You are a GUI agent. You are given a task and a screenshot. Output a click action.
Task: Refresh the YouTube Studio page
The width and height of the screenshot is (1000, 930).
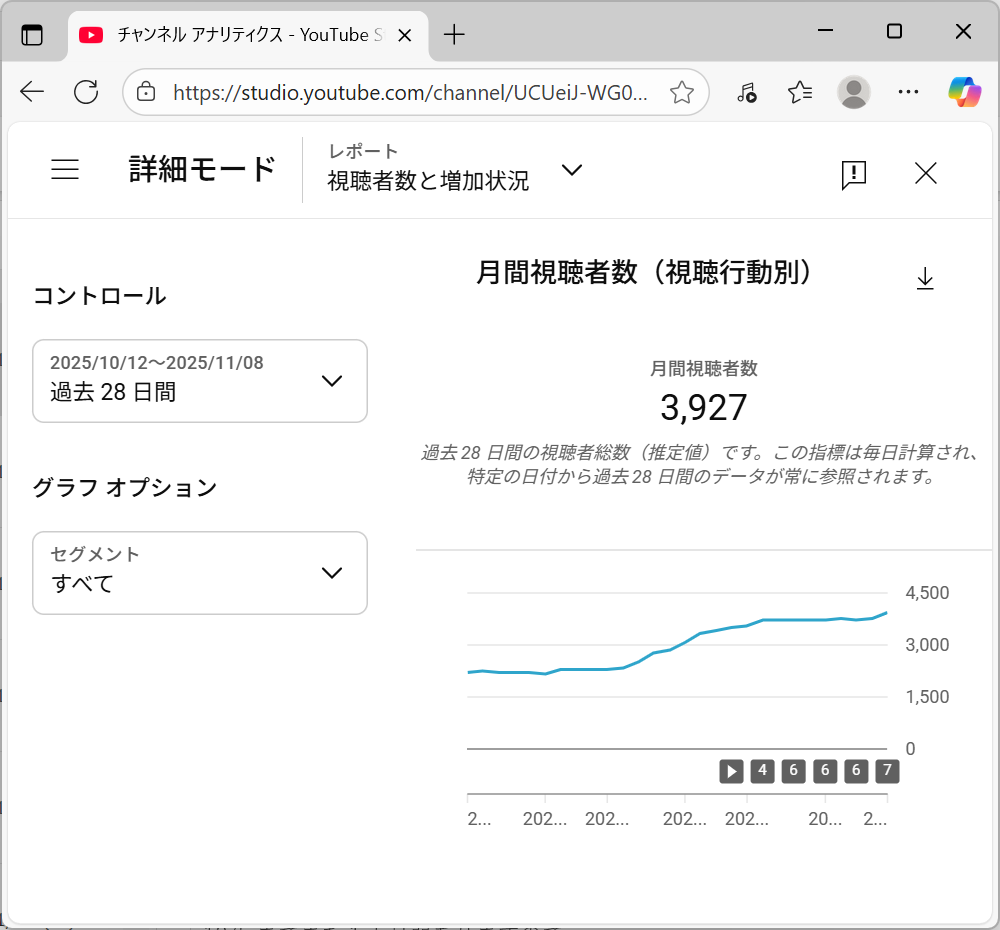click(x=87, y=93)
